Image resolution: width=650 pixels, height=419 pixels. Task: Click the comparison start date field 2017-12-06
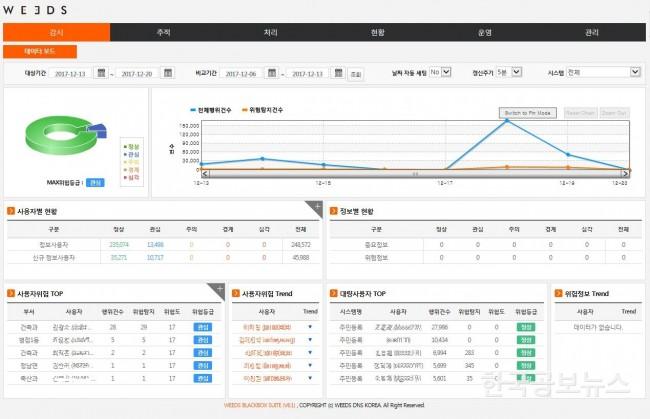[x=241, y=74]
